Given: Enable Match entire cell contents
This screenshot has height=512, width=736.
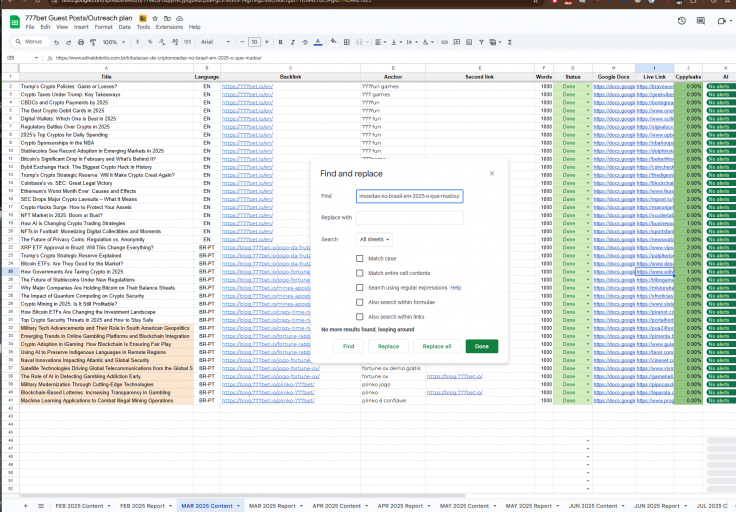Looking at the screenshot, I should (x=360, y=273).
